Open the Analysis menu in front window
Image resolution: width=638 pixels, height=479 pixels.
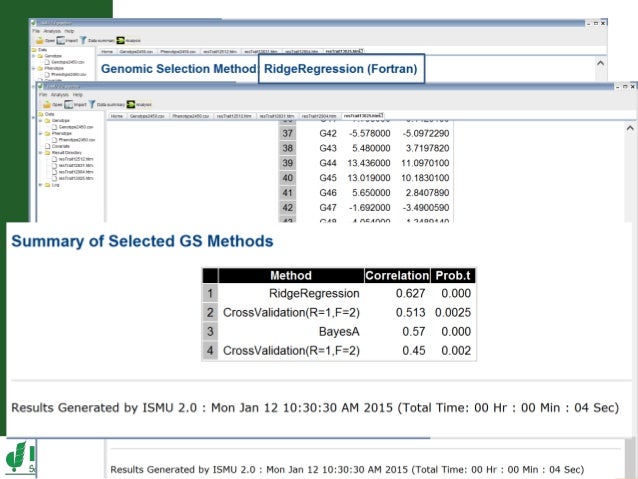click(59, 95)
